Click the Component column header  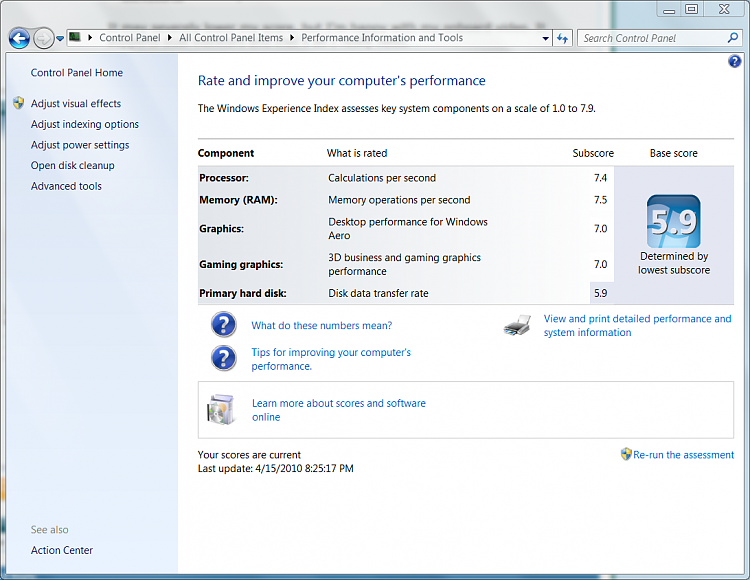(x=226, y=153)
